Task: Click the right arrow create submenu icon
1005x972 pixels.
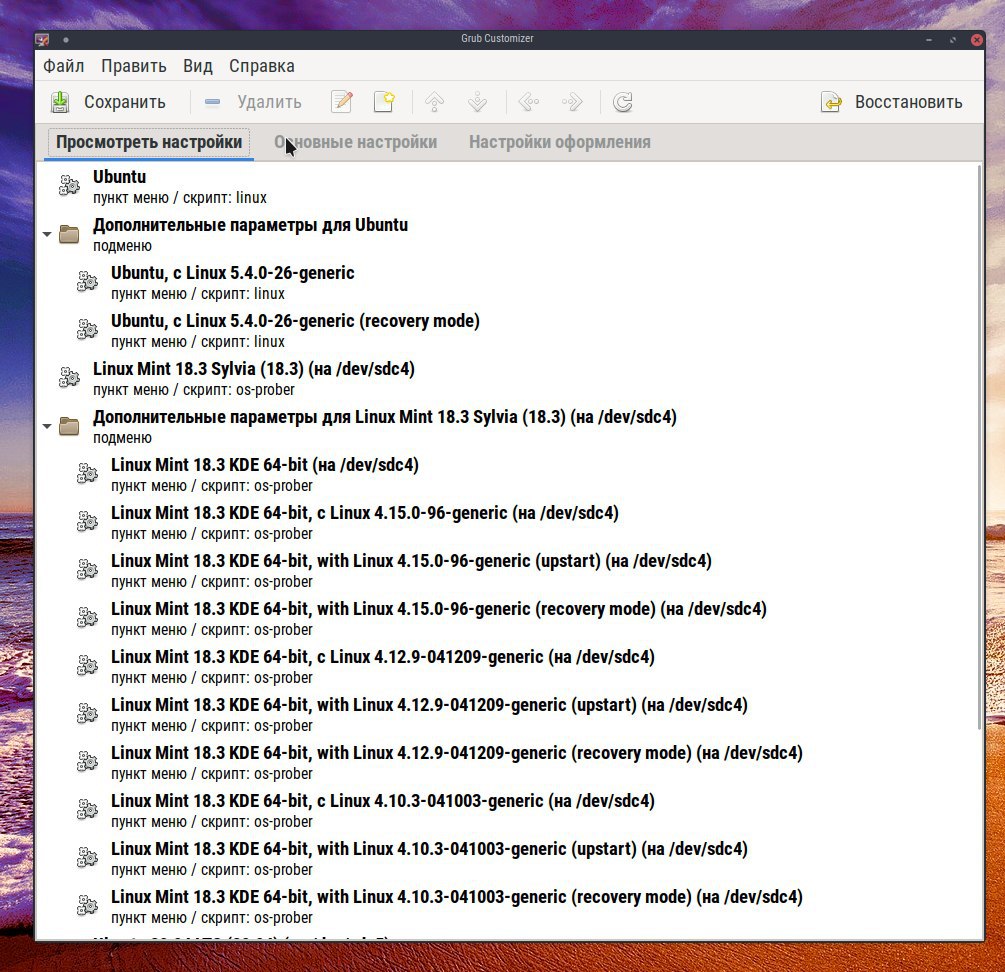Action: (572, 102)
